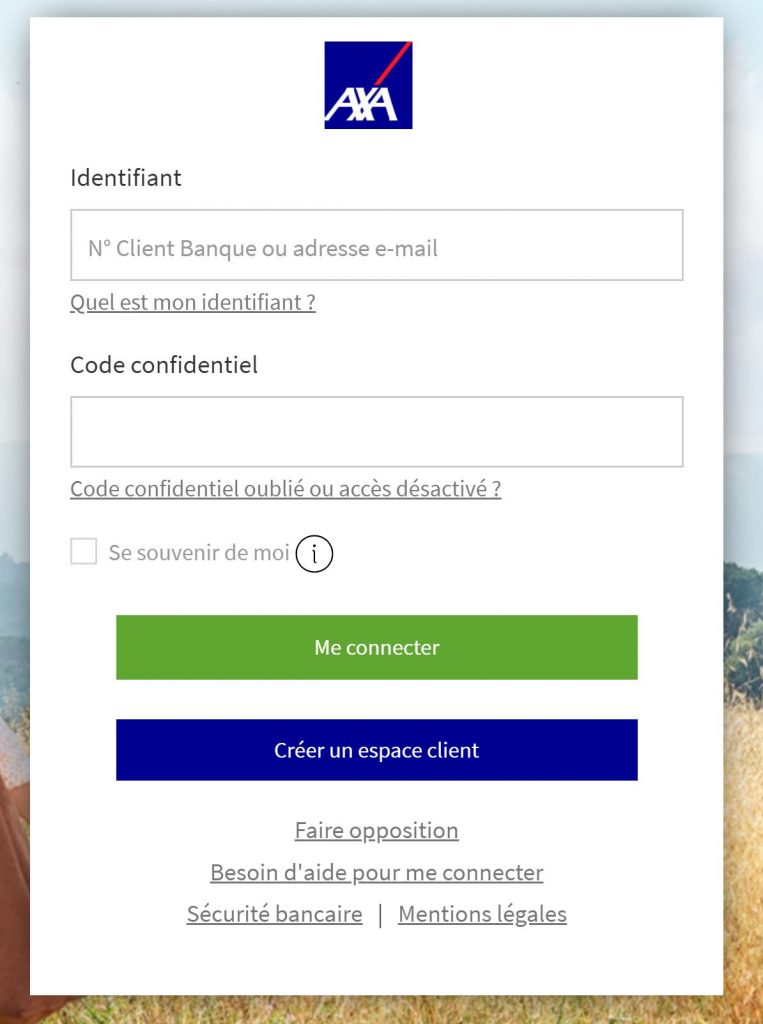This screenshot has width=763, height=1024.
Task: Follow 'Code confidentiel oublié ou accès désactivé ?'
Action: tap(286, 489)
